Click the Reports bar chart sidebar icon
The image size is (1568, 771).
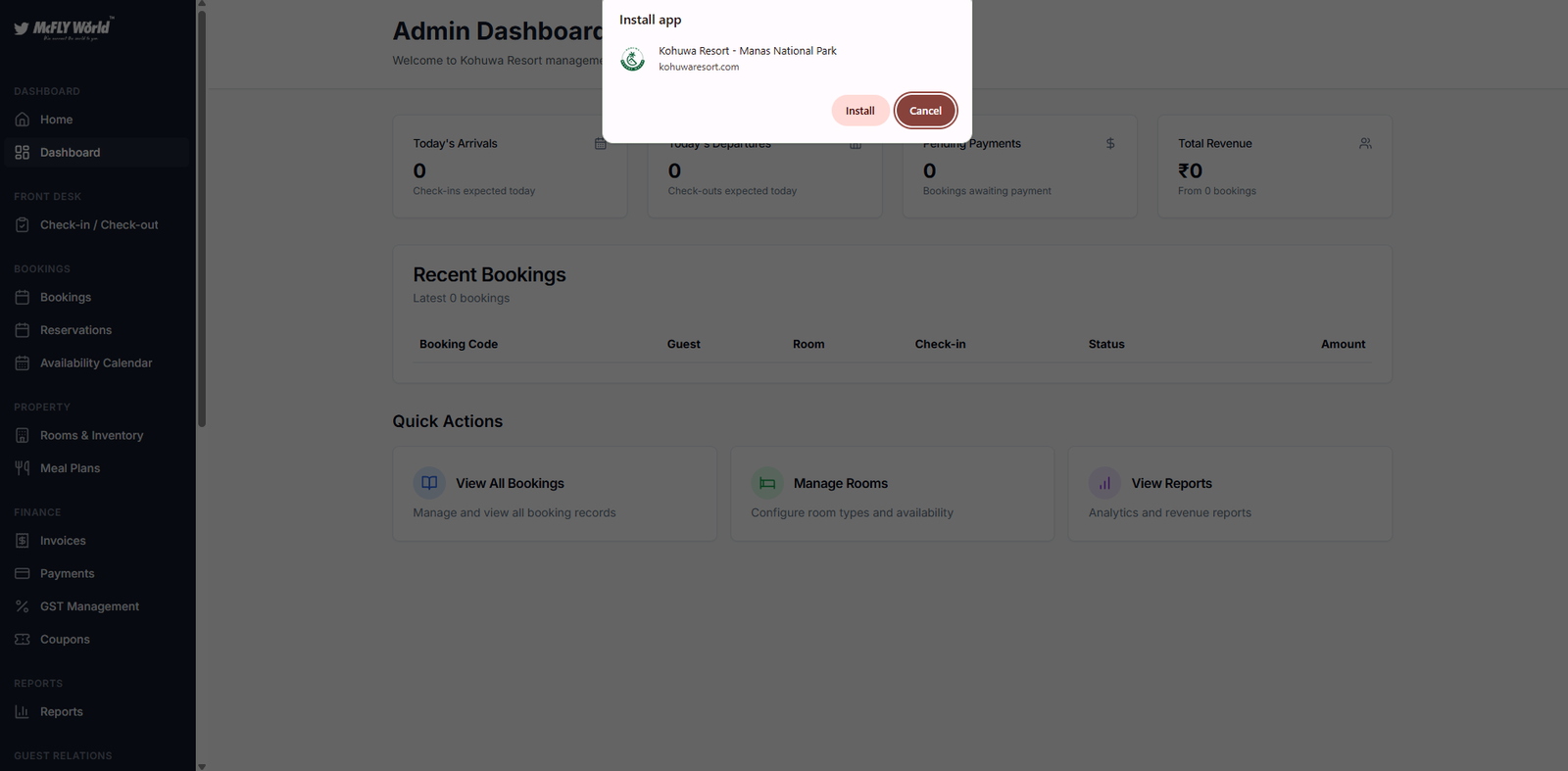point(23,712)
